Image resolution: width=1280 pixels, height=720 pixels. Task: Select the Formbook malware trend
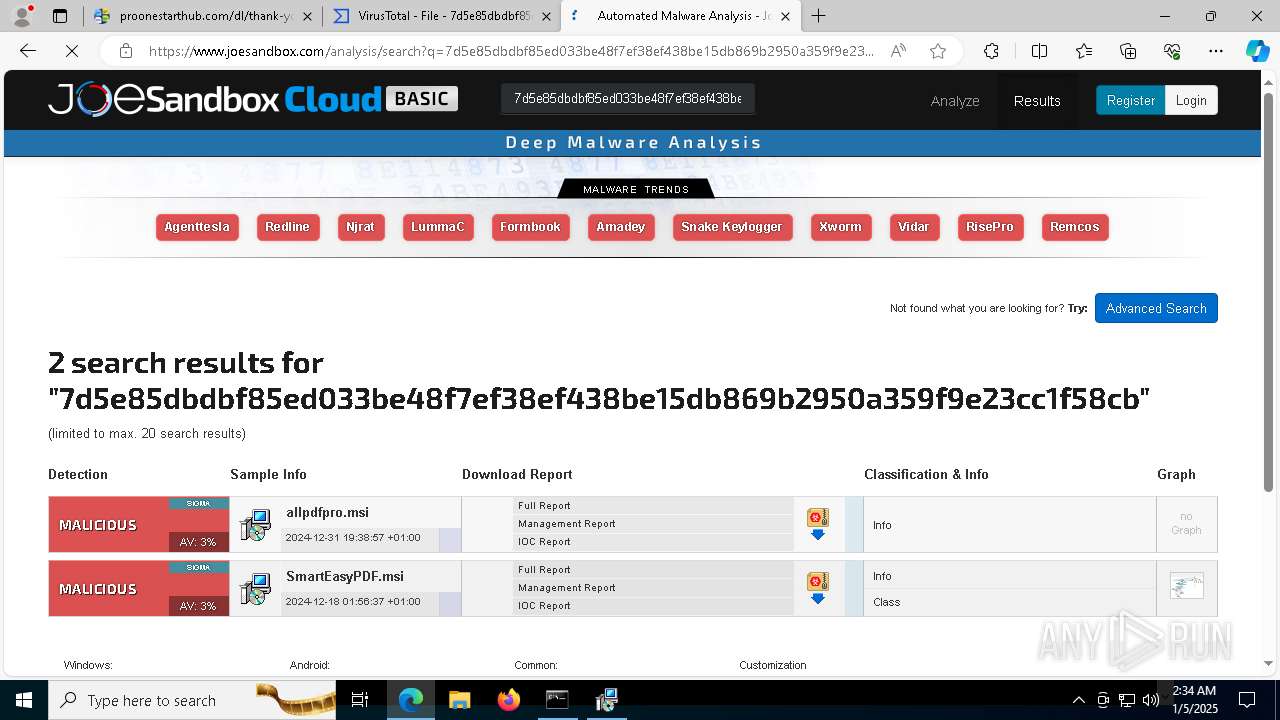[530, 227]
